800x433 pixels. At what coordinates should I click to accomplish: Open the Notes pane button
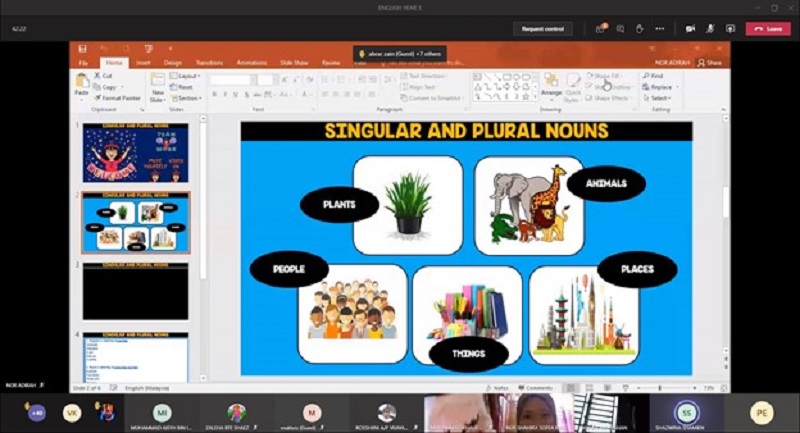[x=497, y=388]
